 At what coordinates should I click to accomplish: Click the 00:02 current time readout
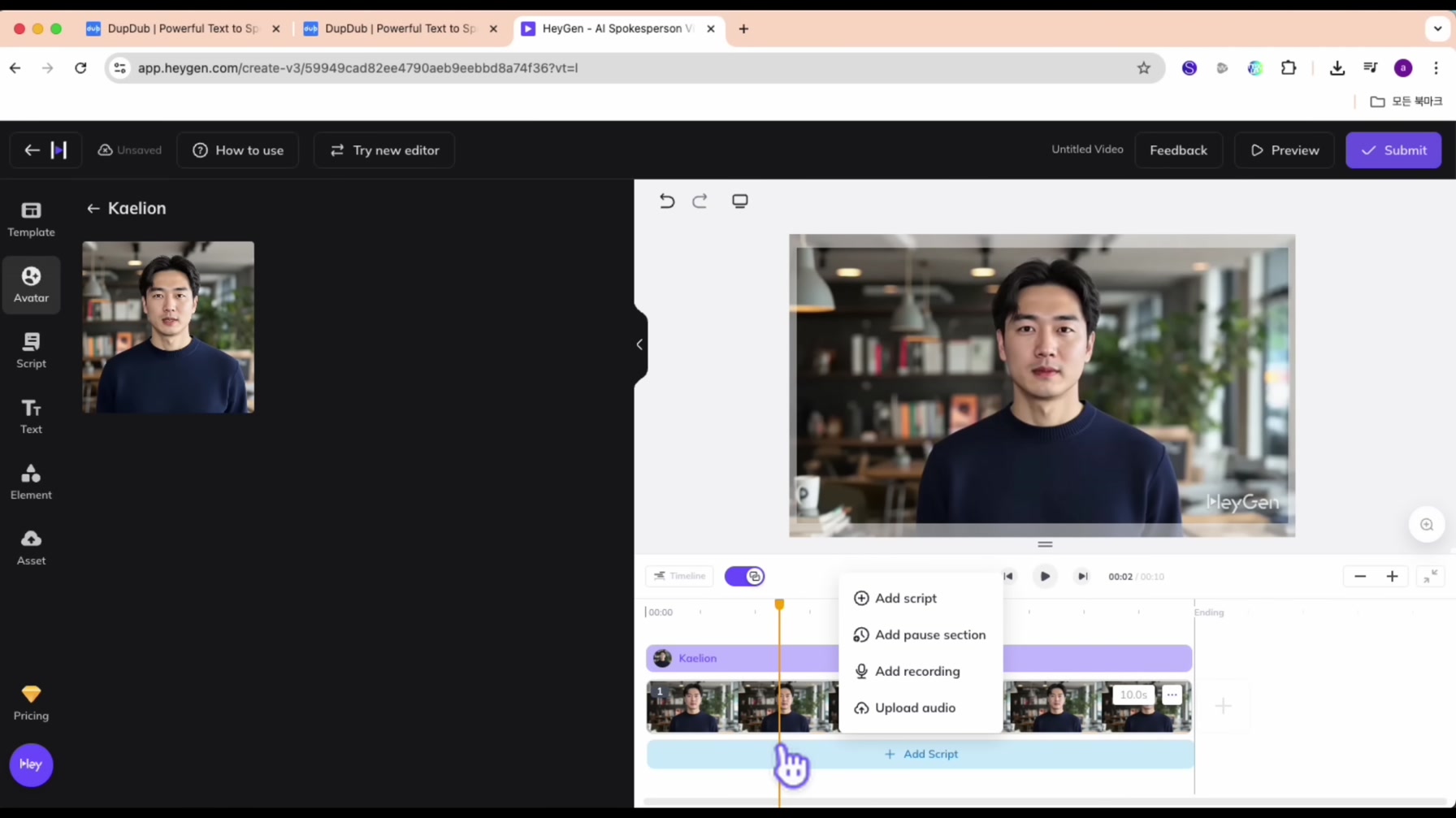pos(1120,577)
